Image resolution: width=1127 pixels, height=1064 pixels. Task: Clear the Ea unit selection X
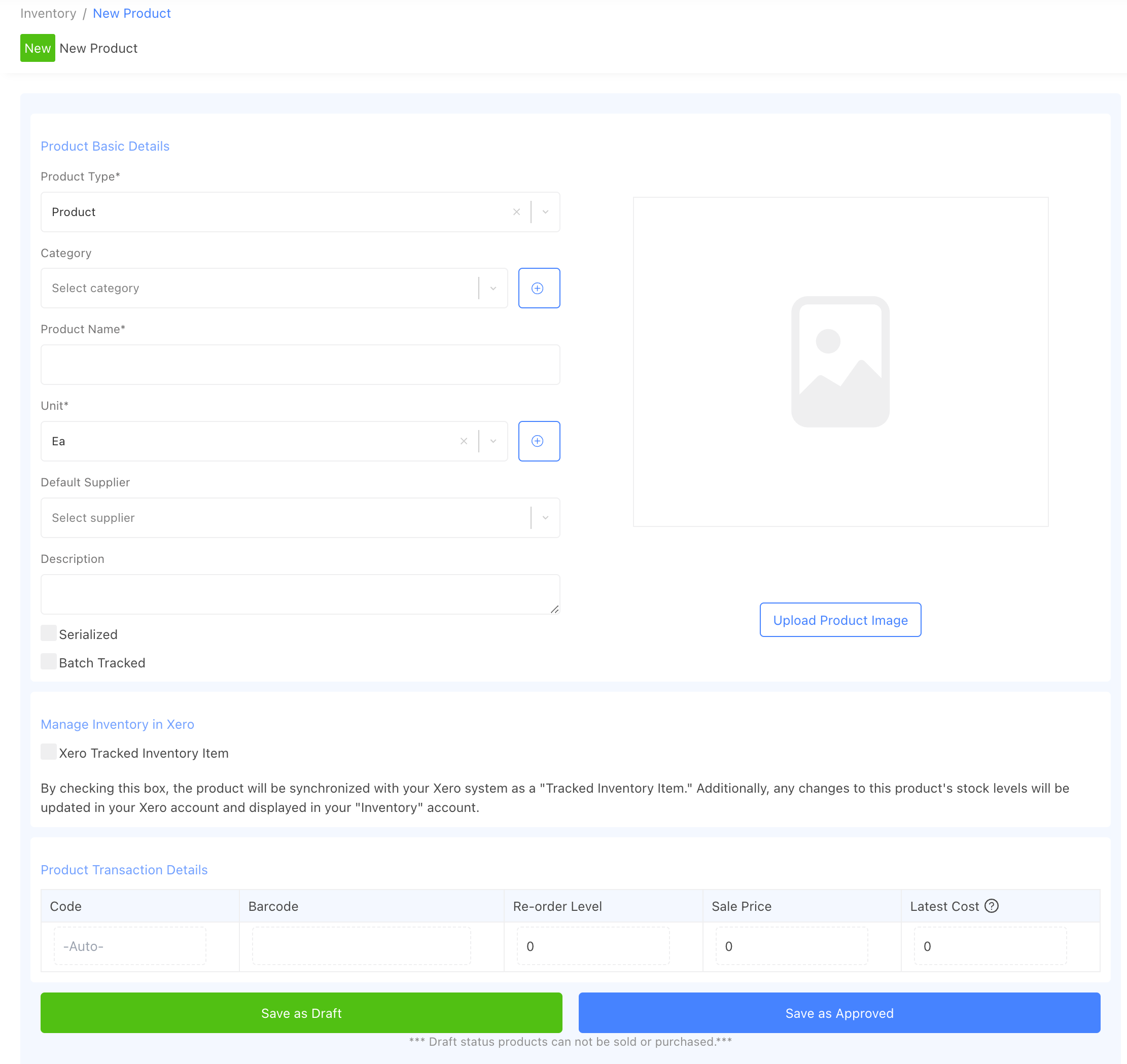point(464,441)
